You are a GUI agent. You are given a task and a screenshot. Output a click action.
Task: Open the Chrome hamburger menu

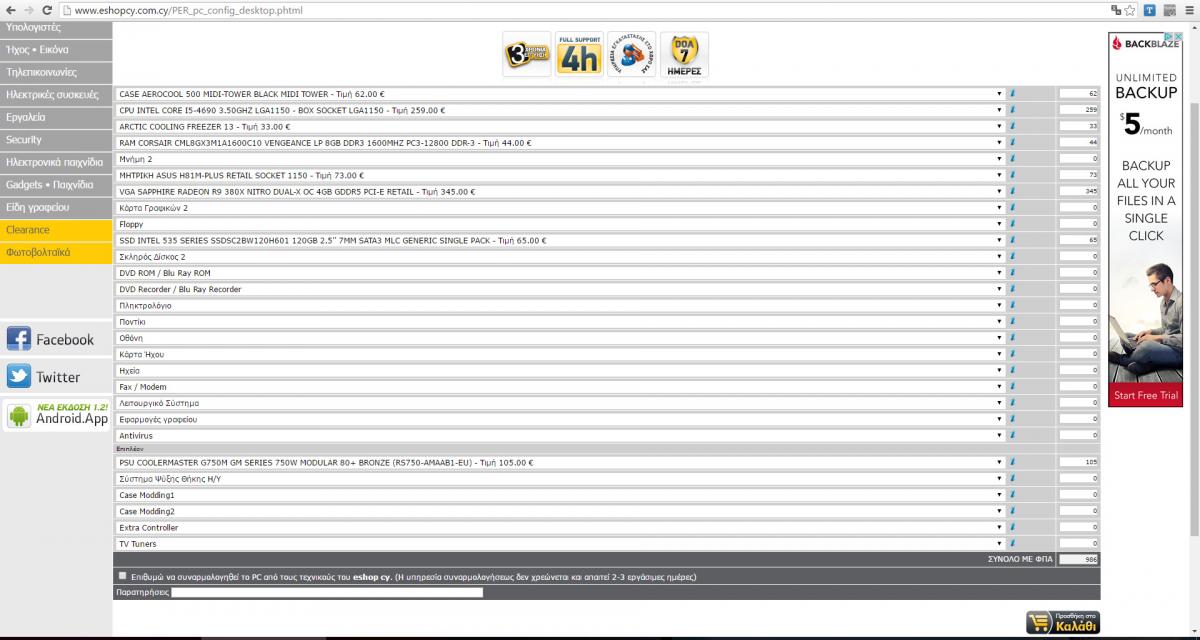tap(1187, 10)
